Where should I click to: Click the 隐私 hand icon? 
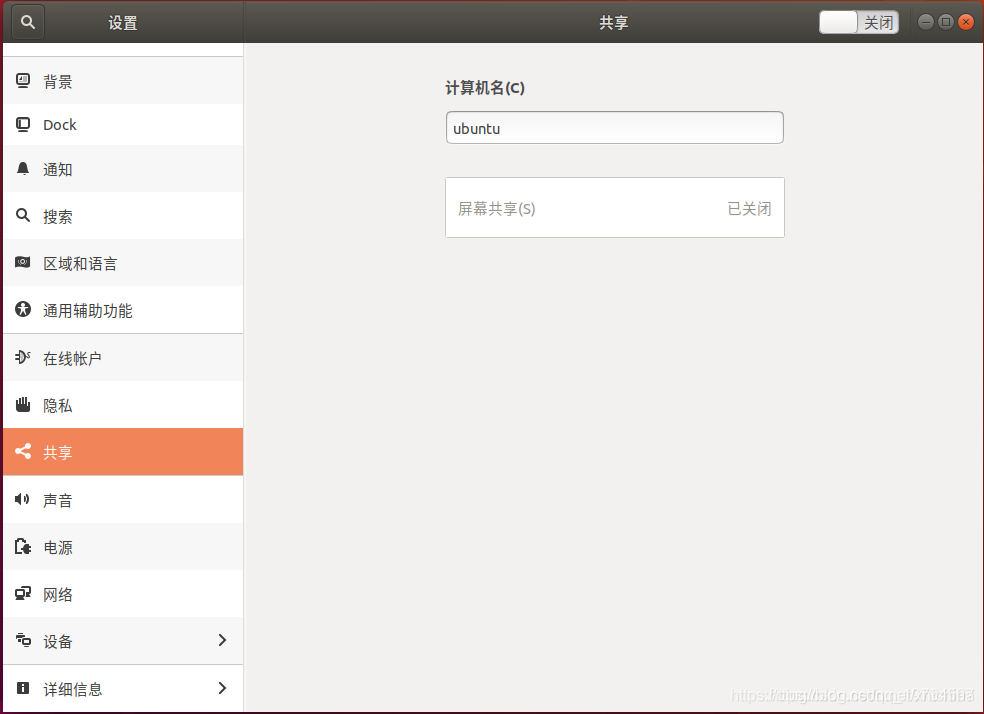tap(23, 405)
